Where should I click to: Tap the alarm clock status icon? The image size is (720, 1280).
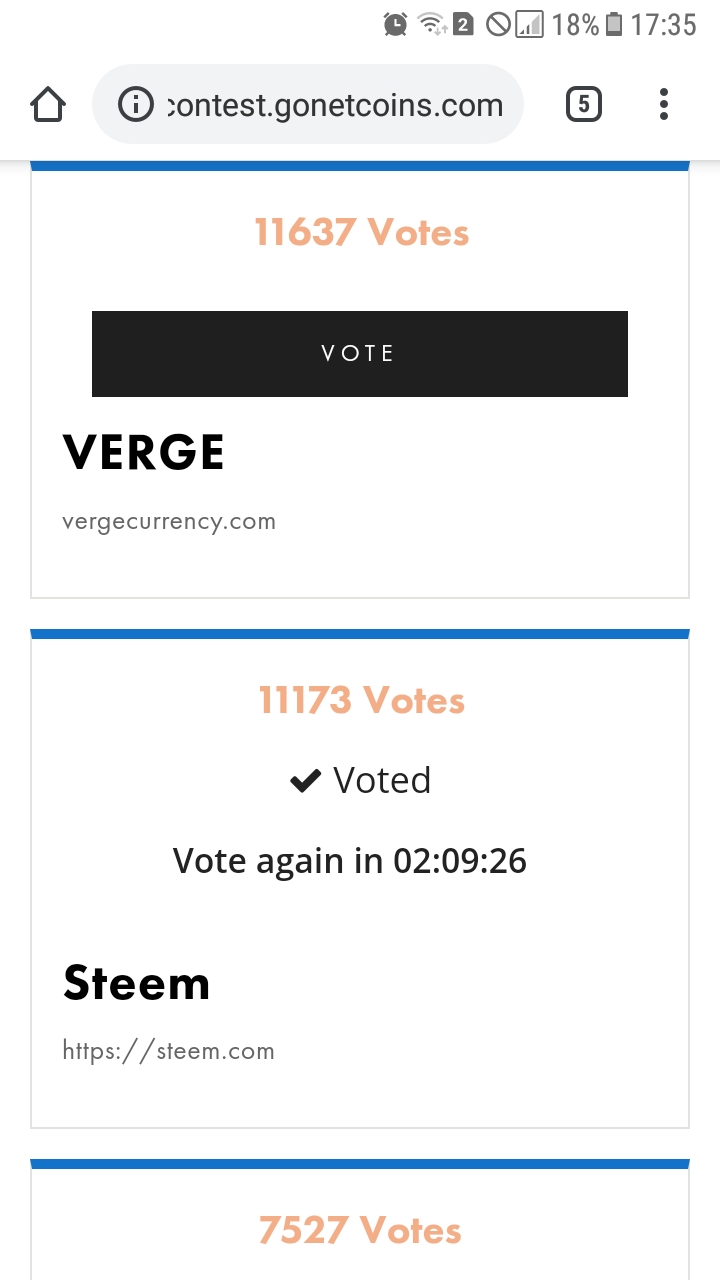[395, 24]
